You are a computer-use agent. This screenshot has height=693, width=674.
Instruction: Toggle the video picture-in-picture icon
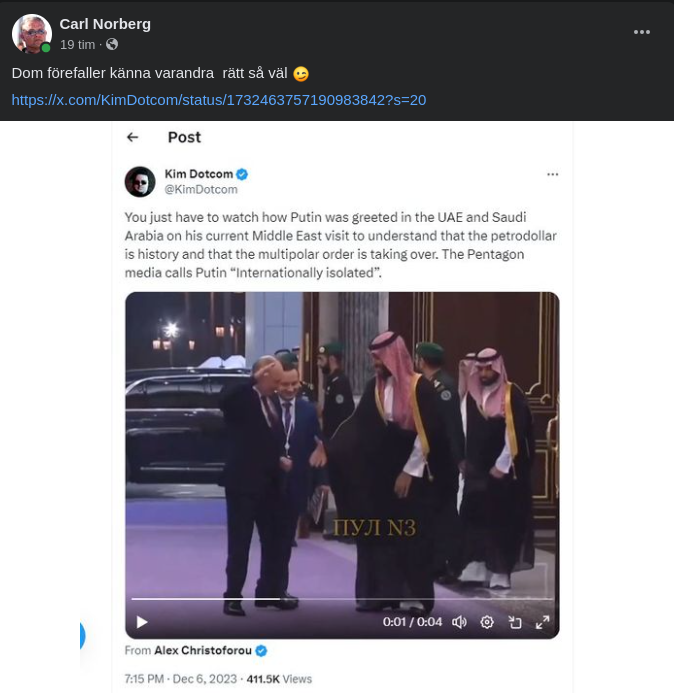click(x=515, y=622)
